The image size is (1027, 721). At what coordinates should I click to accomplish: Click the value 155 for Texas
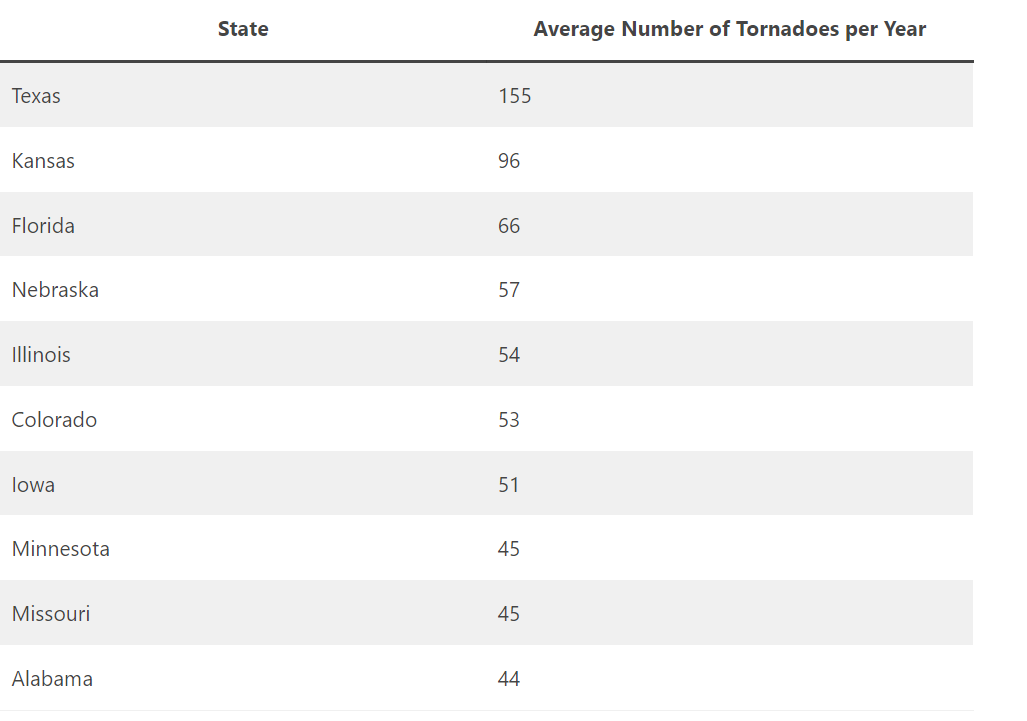515,96
